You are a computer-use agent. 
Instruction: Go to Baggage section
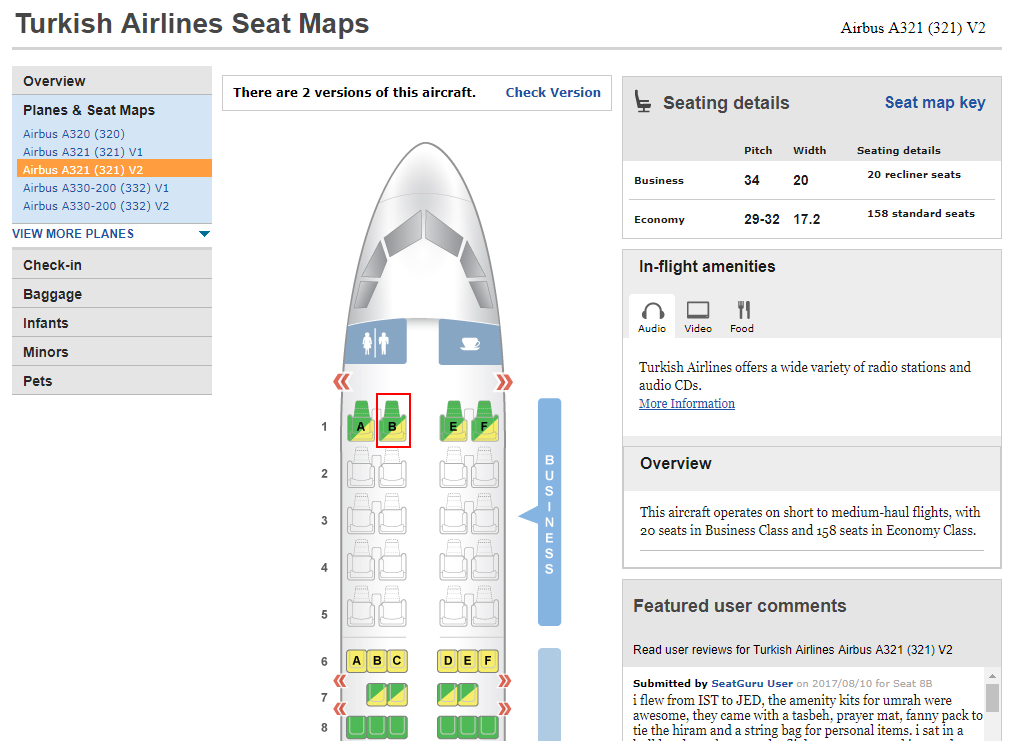pos(112,294)
